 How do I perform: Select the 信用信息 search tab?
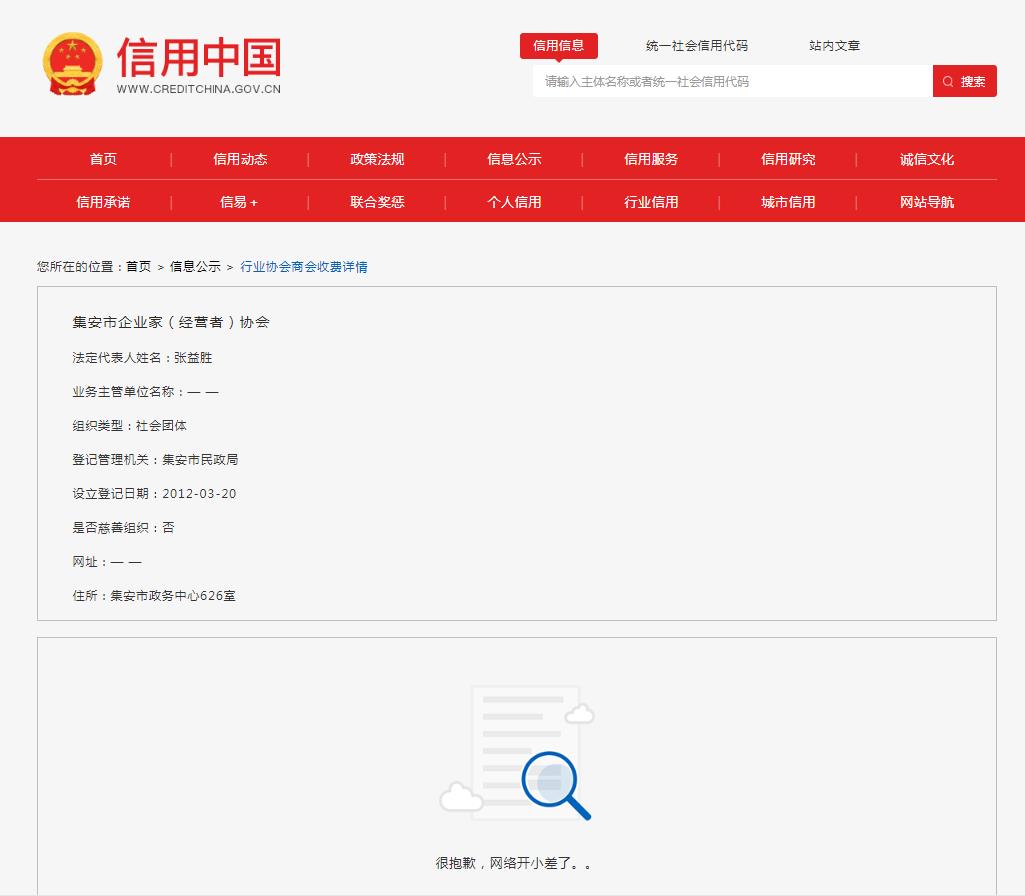pos(558,45)
